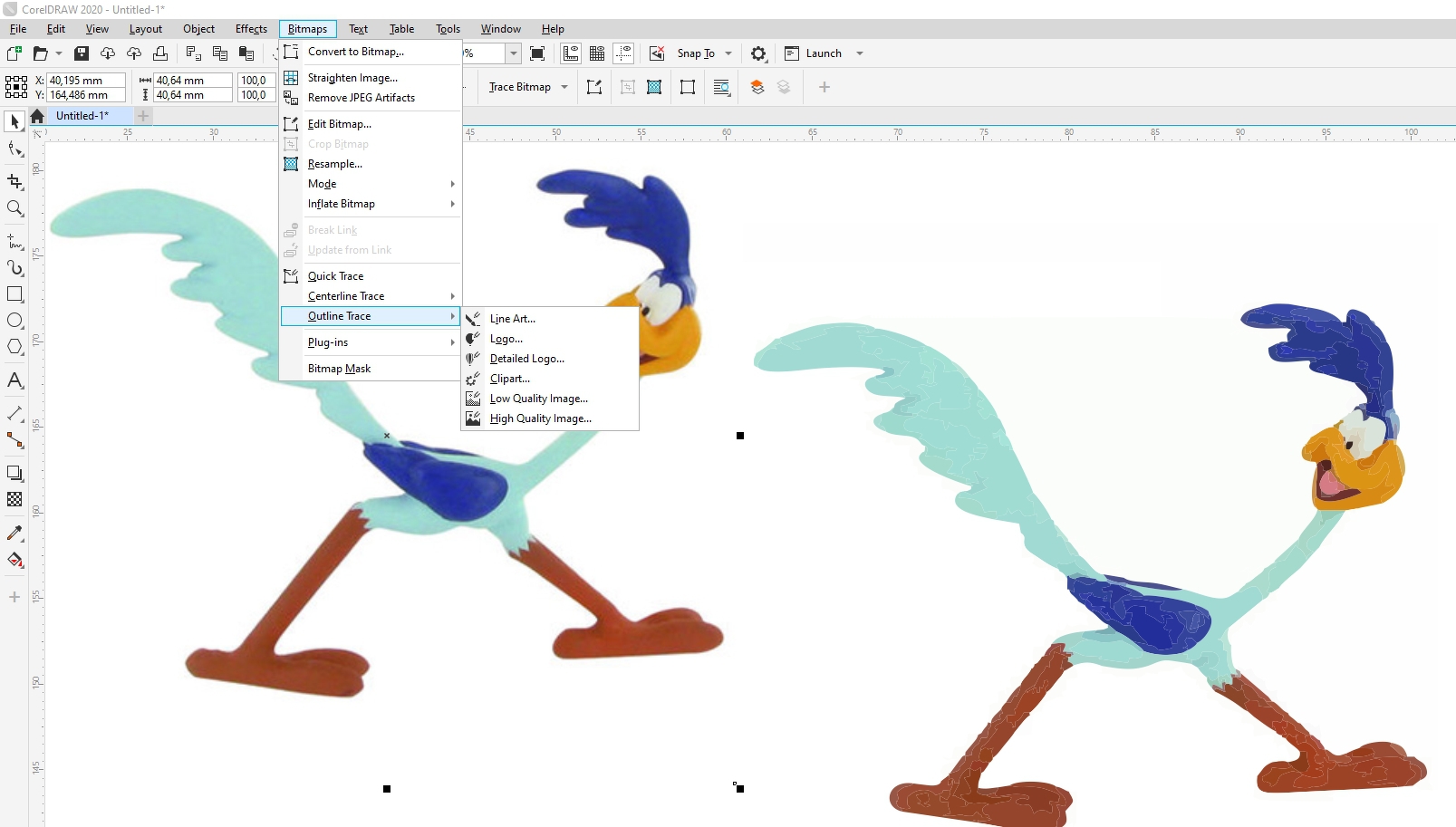
Task: Toggle the show grid button
Action: [x=597, y=53]
